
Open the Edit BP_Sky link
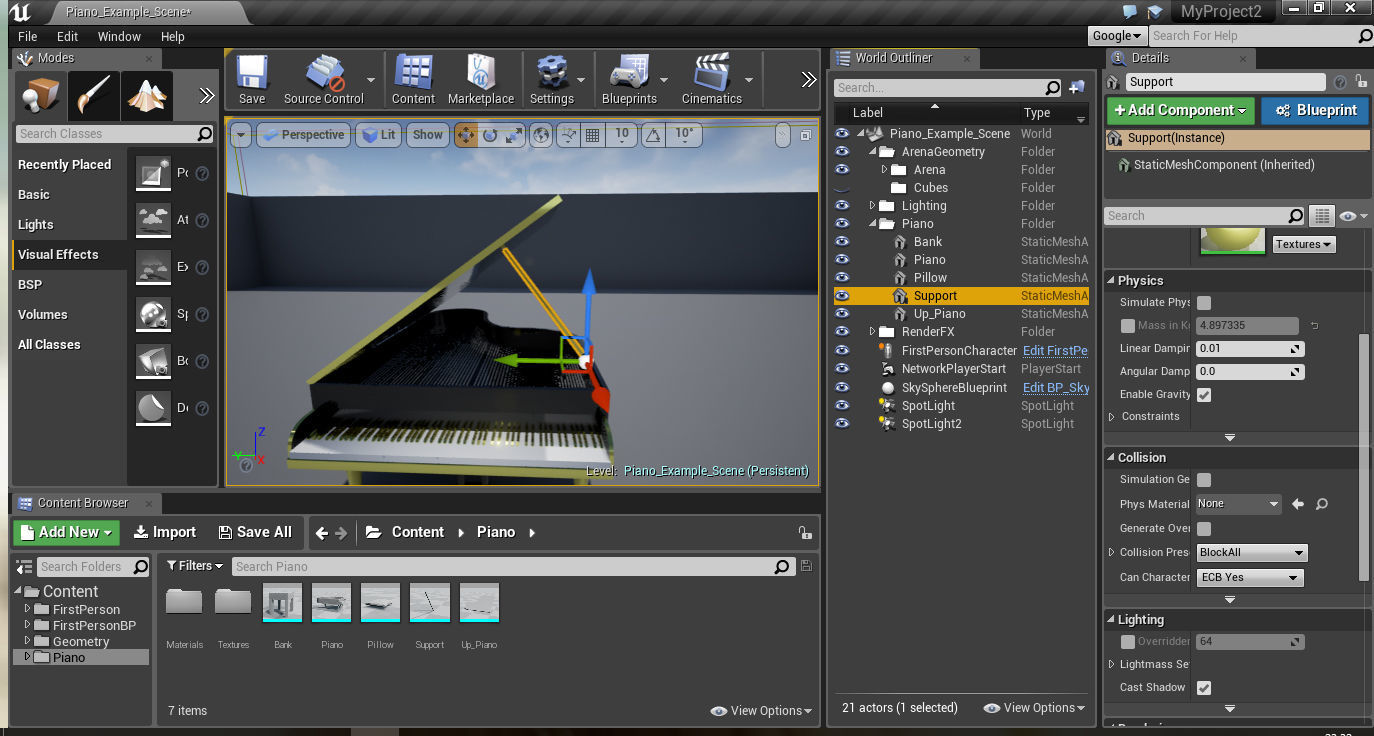(x=1056, y=388)
